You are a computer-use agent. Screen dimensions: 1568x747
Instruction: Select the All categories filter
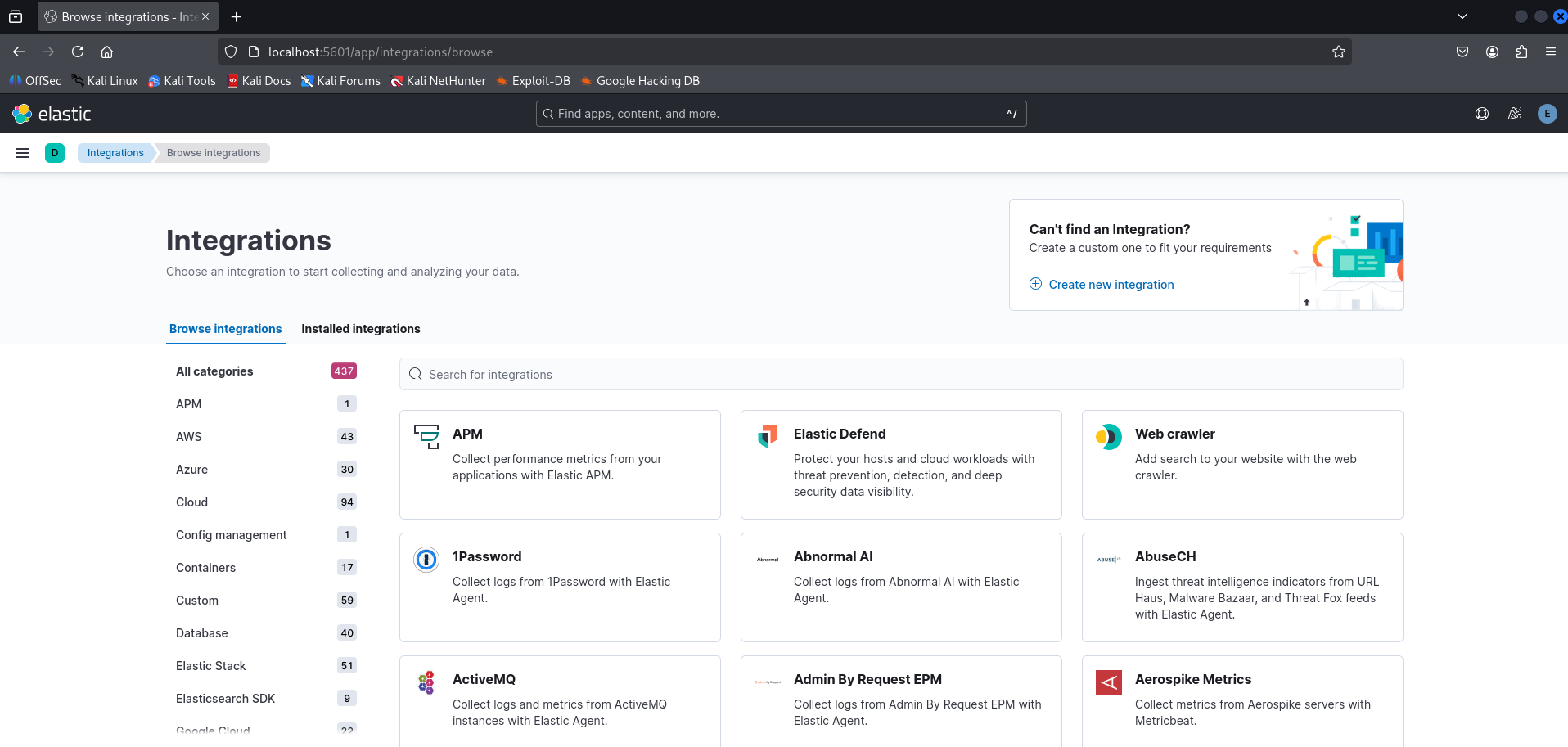pos(266,371)
